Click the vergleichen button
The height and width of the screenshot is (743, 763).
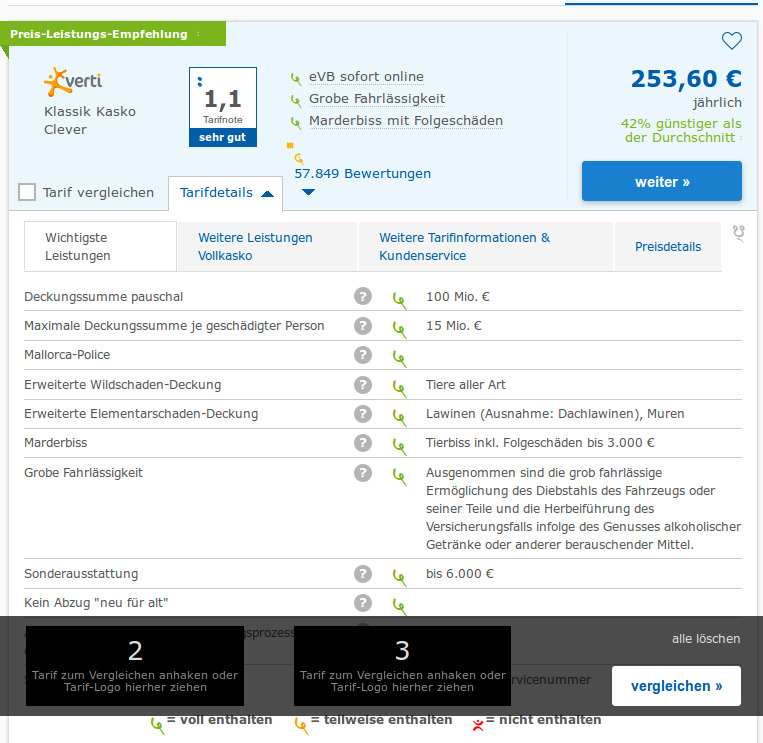[x=676, y=686]
